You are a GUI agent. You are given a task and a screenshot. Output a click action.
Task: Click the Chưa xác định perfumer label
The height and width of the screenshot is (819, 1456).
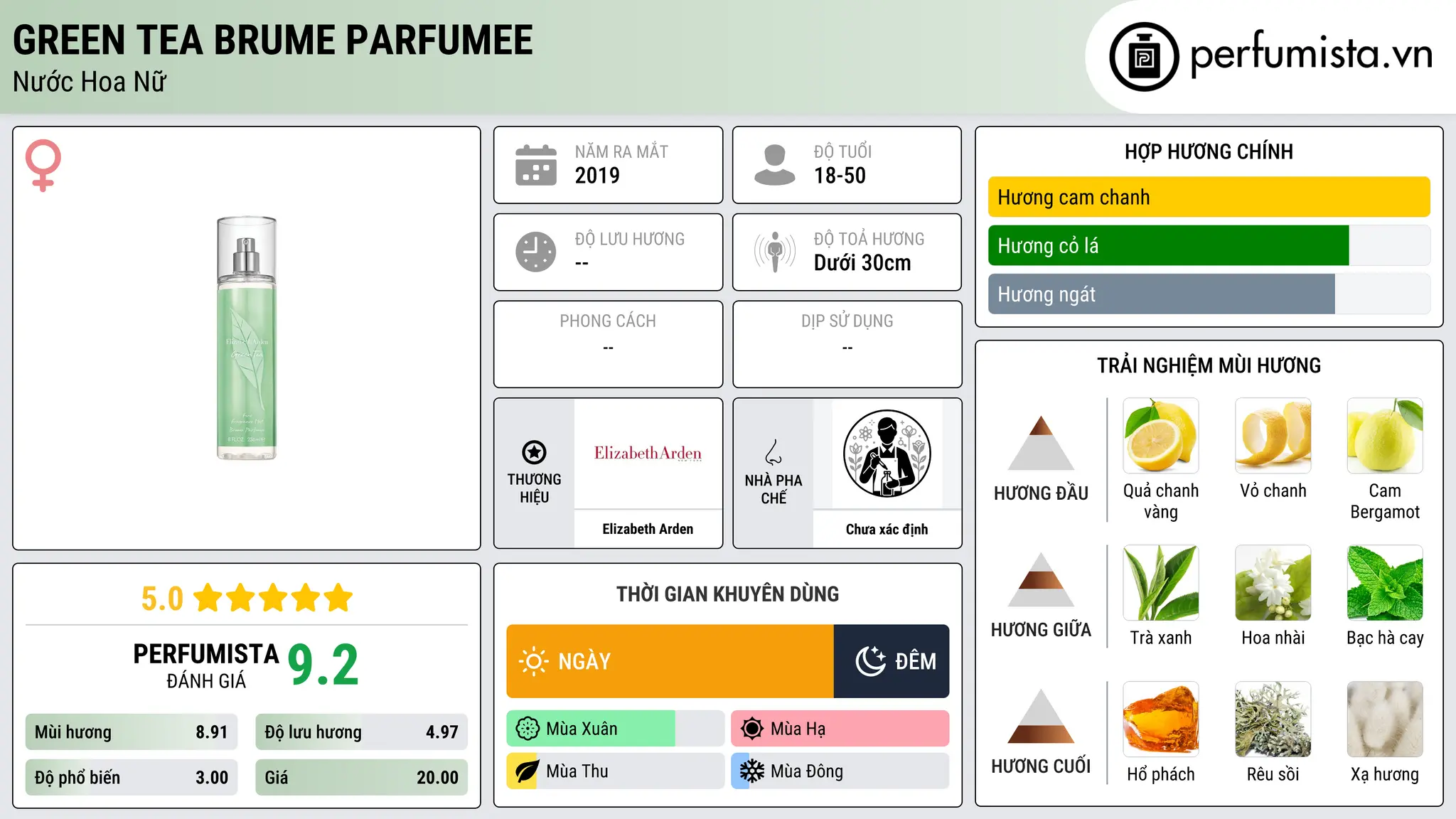tap(887, 529)
